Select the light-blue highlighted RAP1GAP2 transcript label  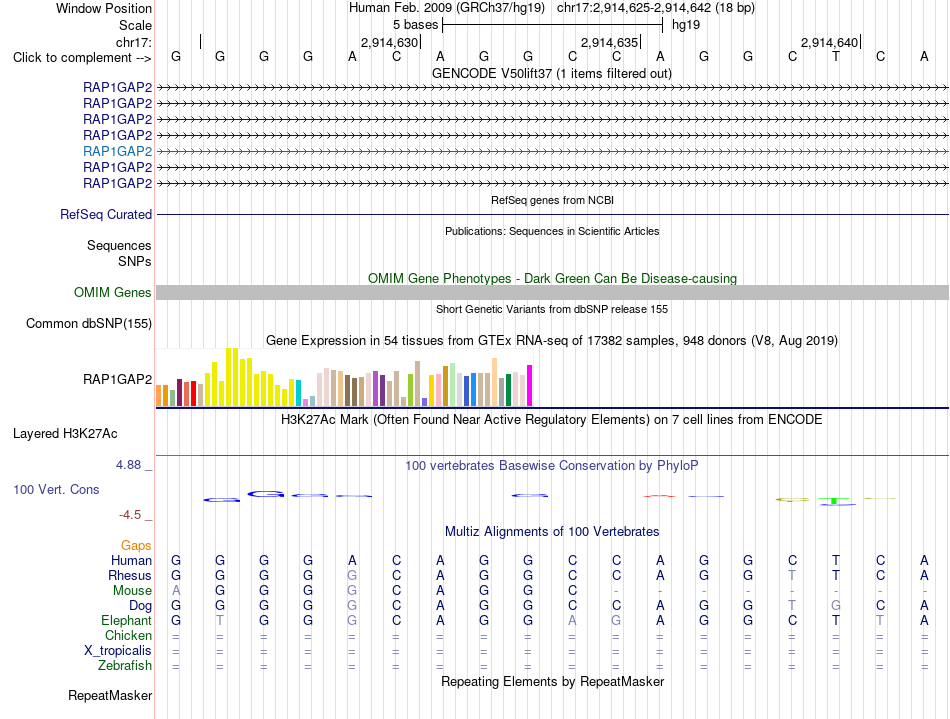(118, 151)
